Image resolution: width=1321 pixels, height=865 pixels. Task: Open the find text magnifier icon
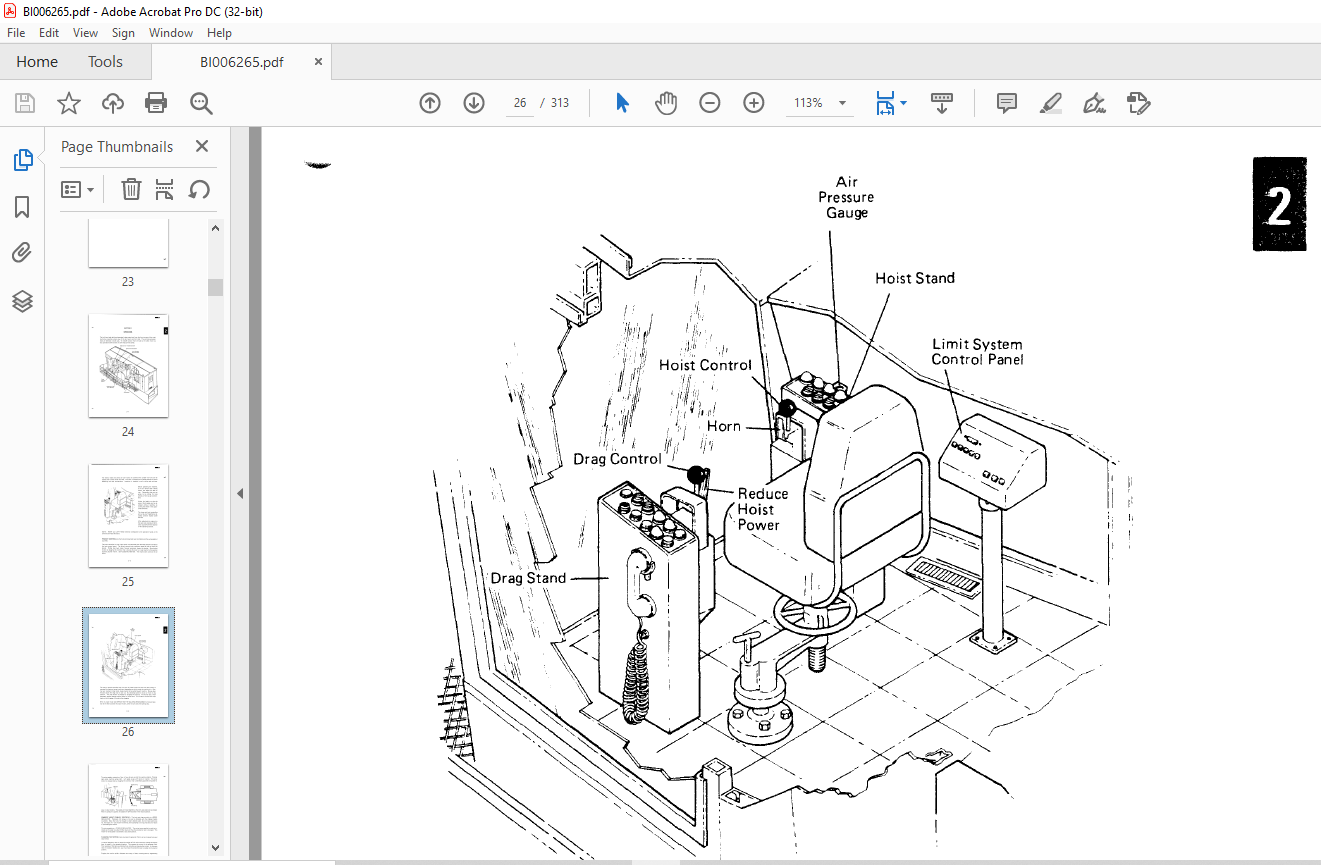tap(201, 103)
